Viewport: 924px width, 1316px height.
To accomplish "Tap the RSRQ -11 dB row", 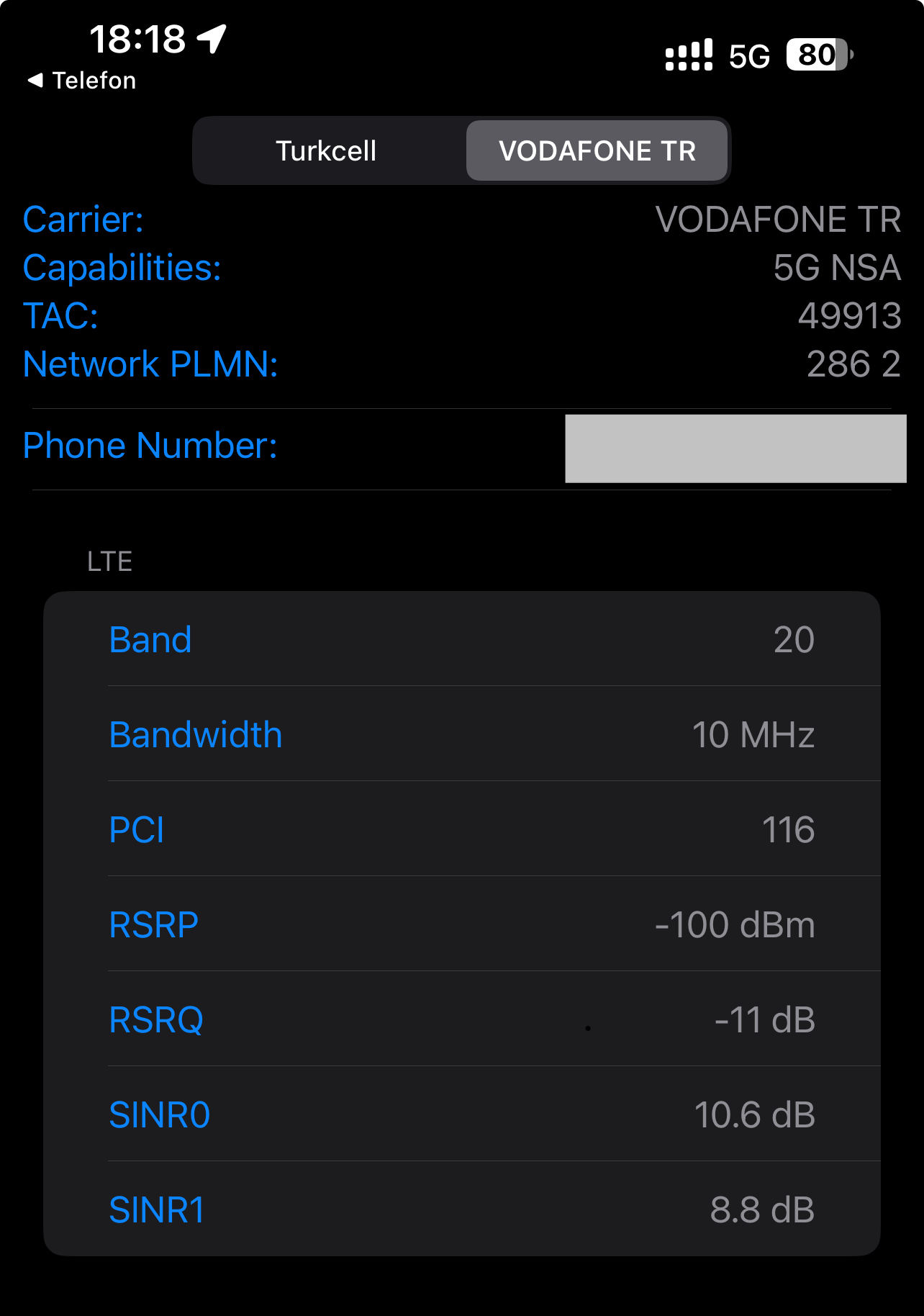I will click(462, 1019).
